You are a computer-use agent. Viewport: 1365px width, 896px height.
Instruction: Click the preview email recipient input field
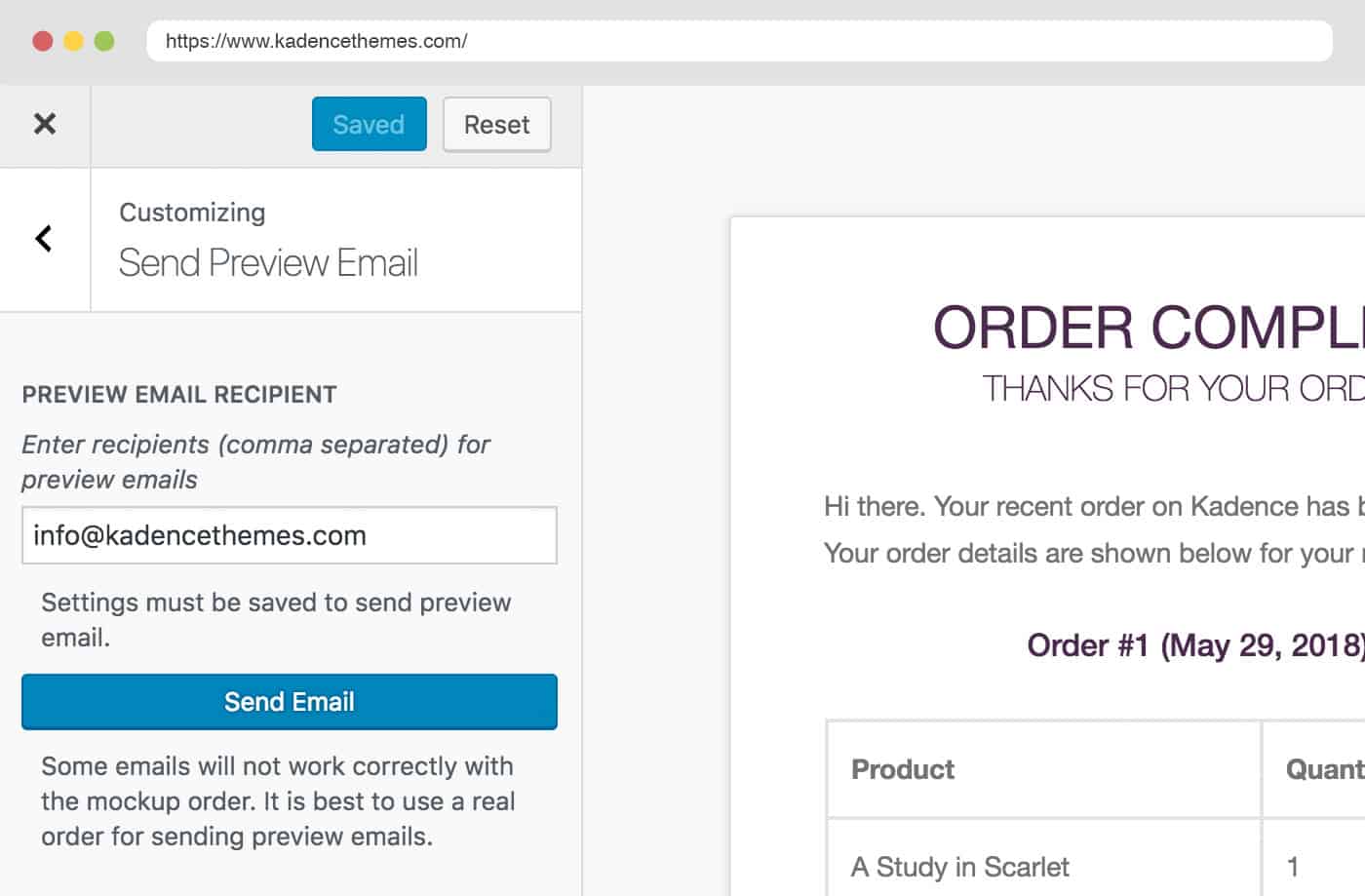point(289,535)
